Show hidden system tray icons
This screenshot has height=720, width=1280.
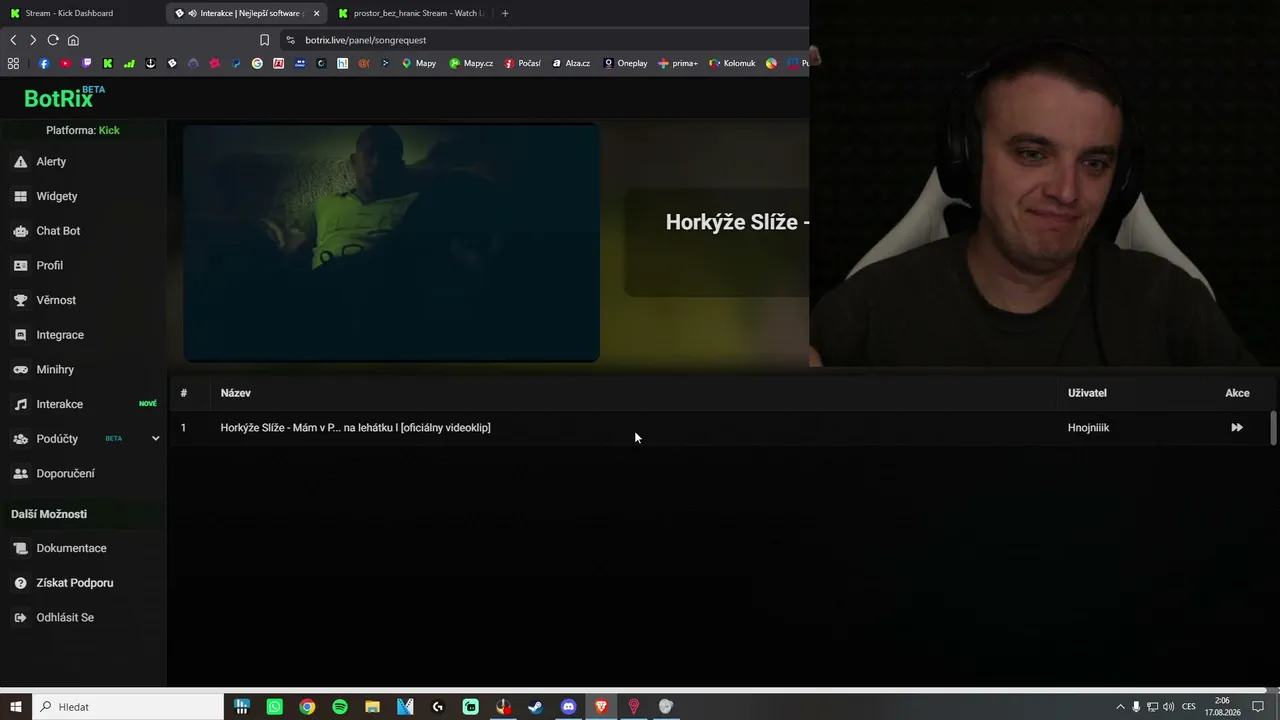point(1120,707)
